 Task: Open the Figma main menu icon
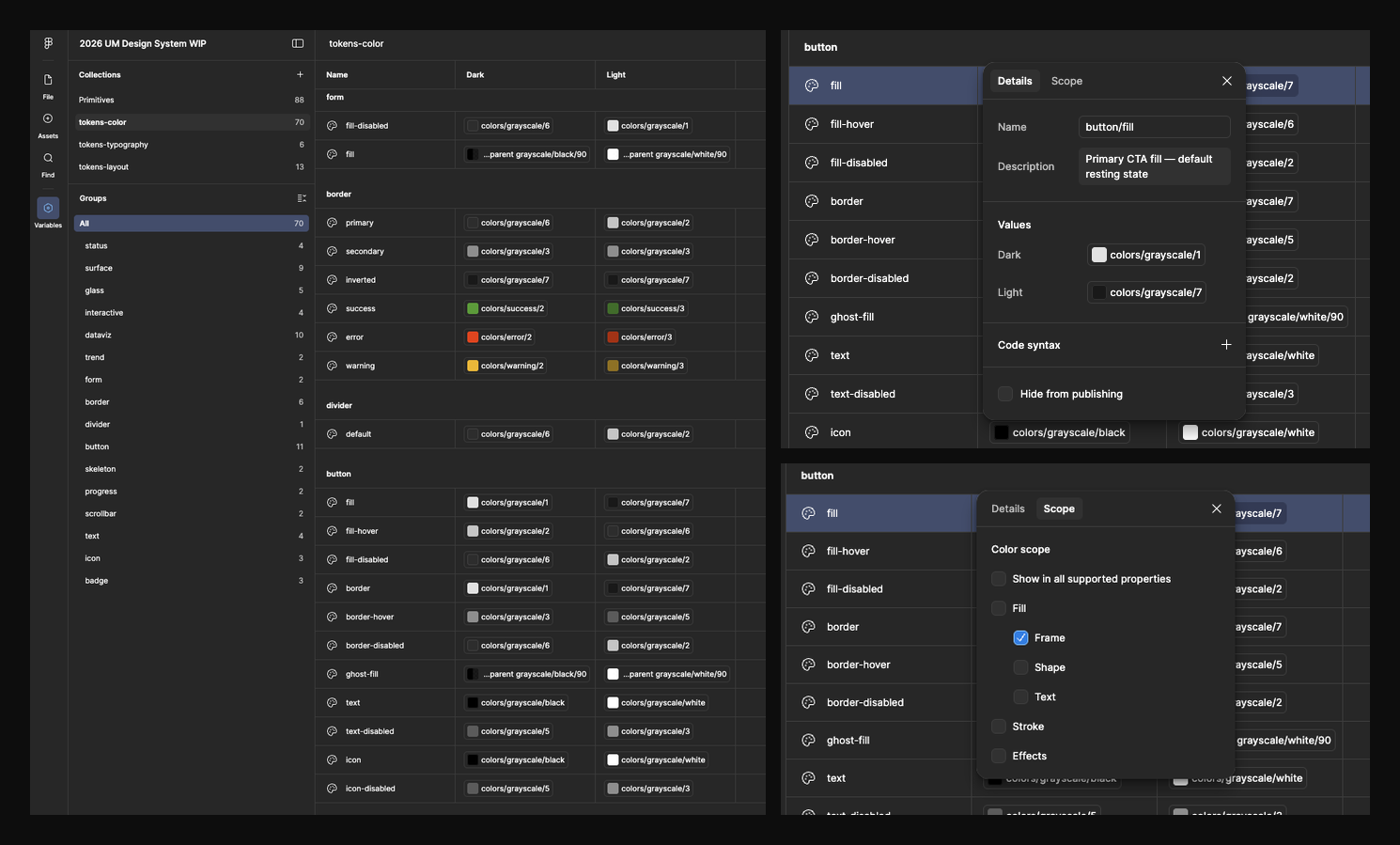(48, 43)
